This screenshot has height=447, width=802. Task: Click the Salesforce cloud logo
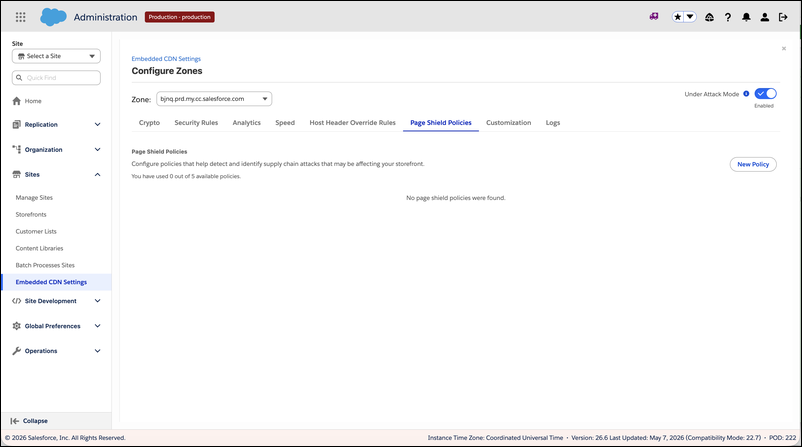pyautogui.click(x=53, y=17)
